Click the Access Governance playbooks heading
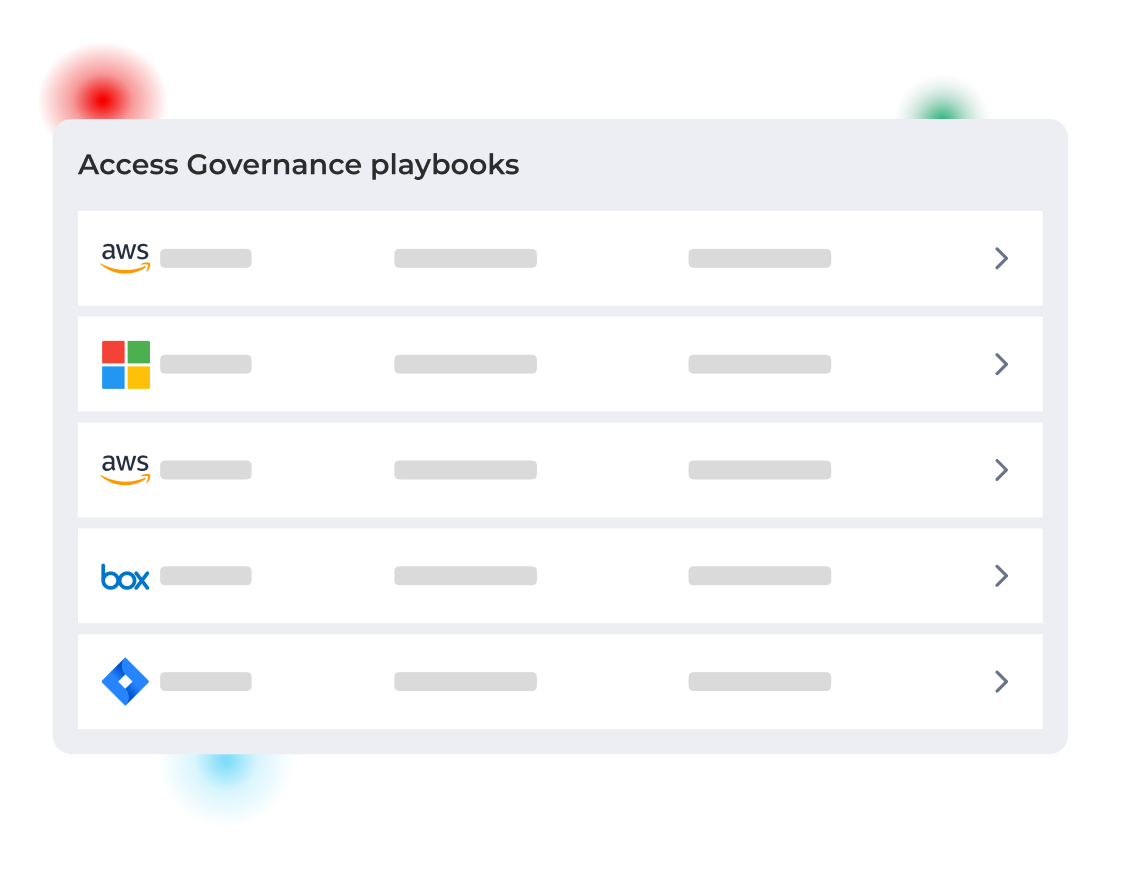 pyautogui.click(x=298, y=165)
